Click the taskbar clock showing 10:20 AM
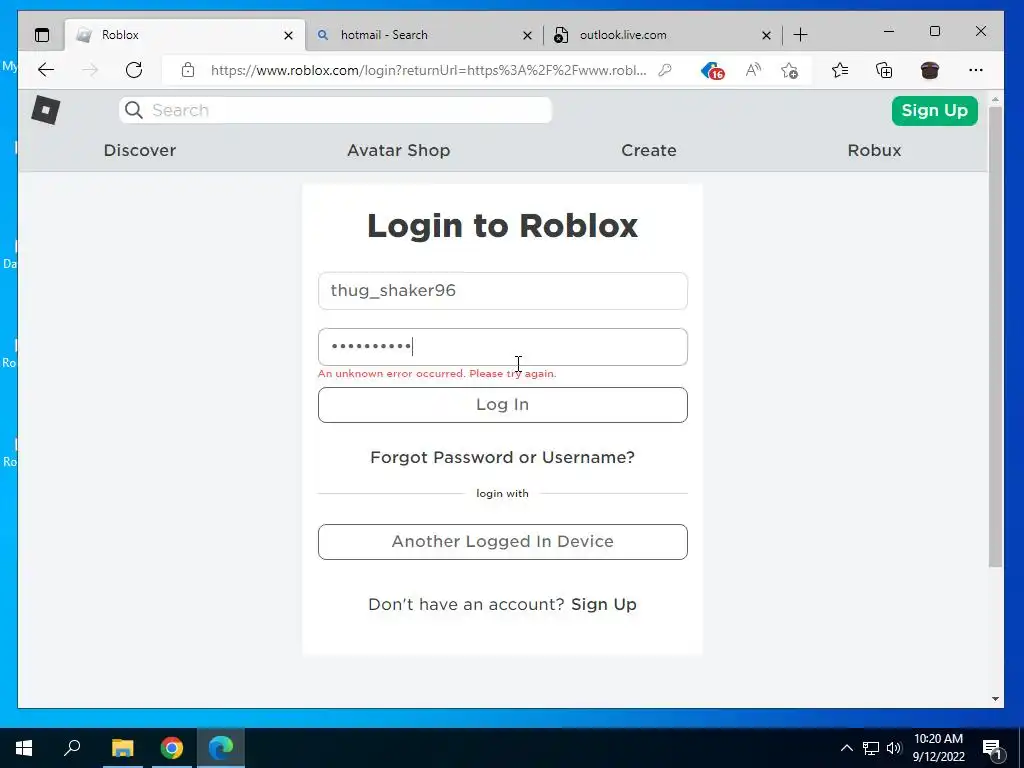Viewport: 1024px width, 768px height. click(938, 748)
